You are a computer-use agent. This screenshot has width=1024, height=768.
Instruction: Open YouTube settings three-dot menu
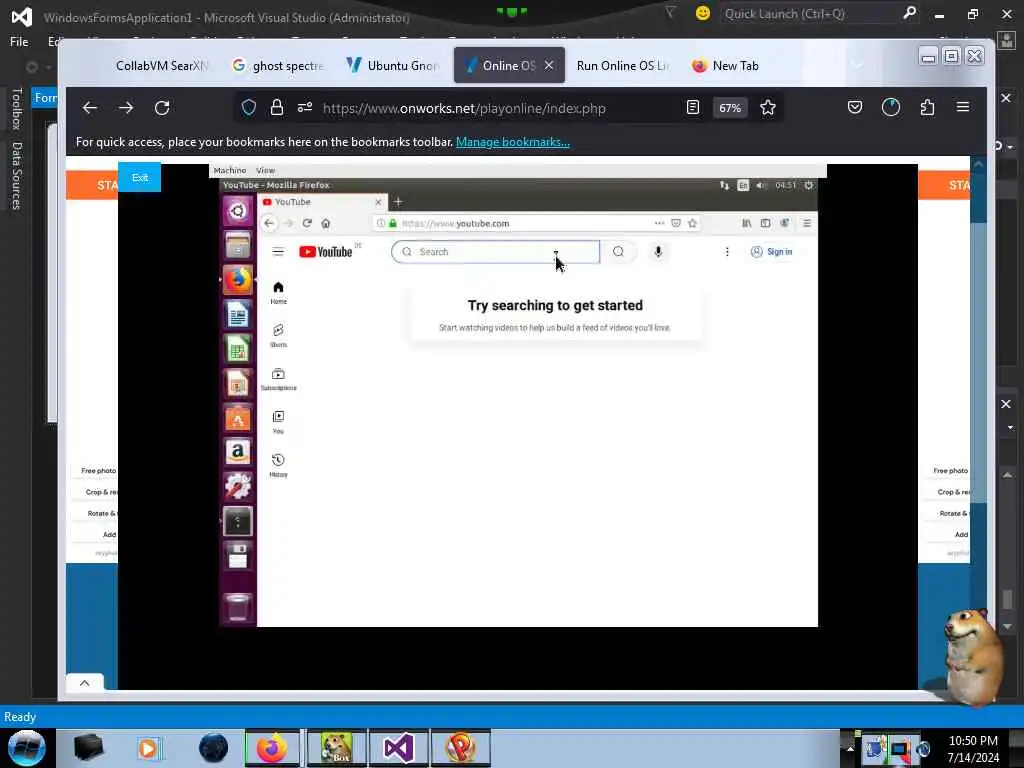click(x=727, y=252)
